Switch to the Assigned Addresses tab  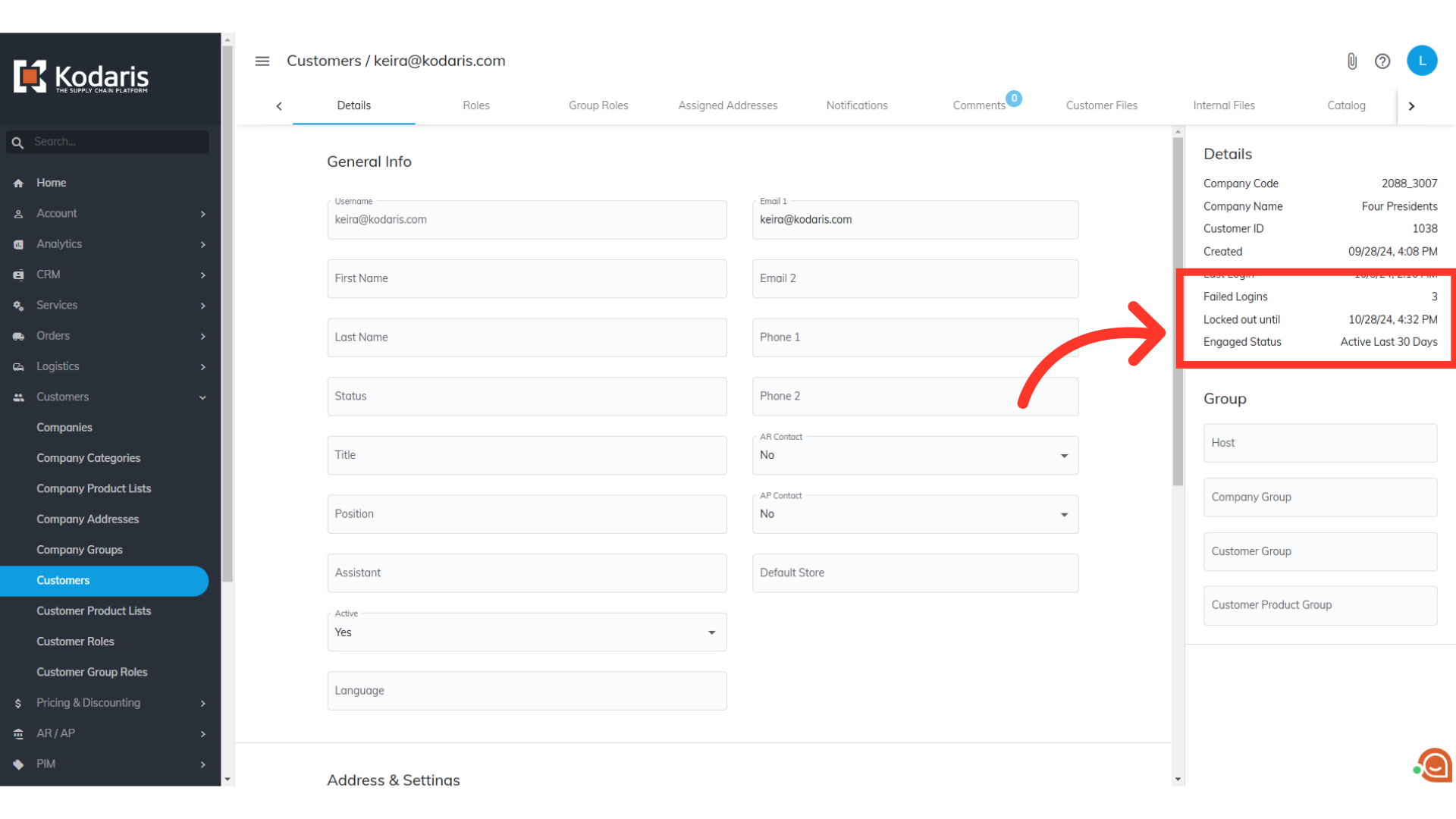click(x=727, y=105)
